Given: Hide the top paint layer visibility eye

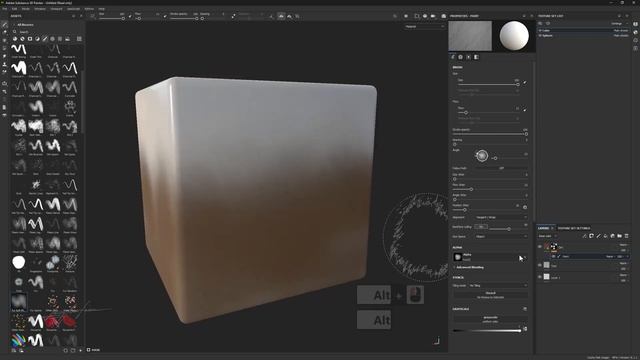Looking at the screenshot, I should click(540, 247).
